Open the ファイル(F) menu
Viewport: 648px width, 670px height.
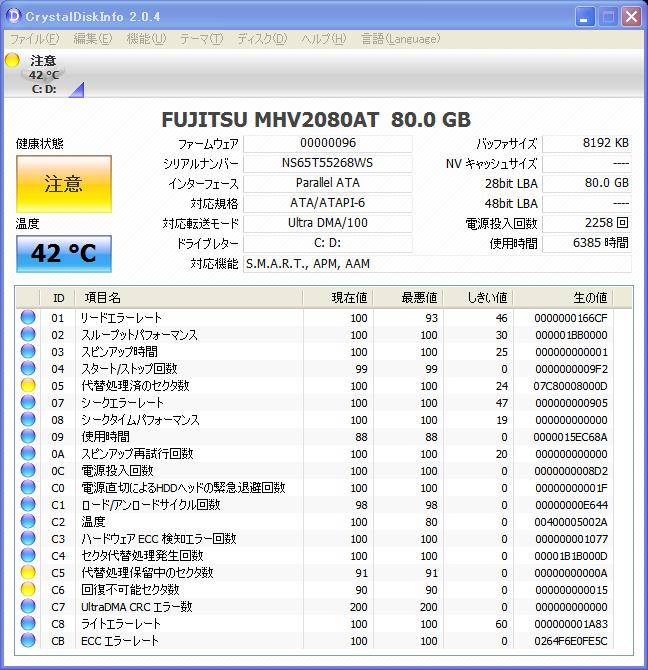pos(34,39)
